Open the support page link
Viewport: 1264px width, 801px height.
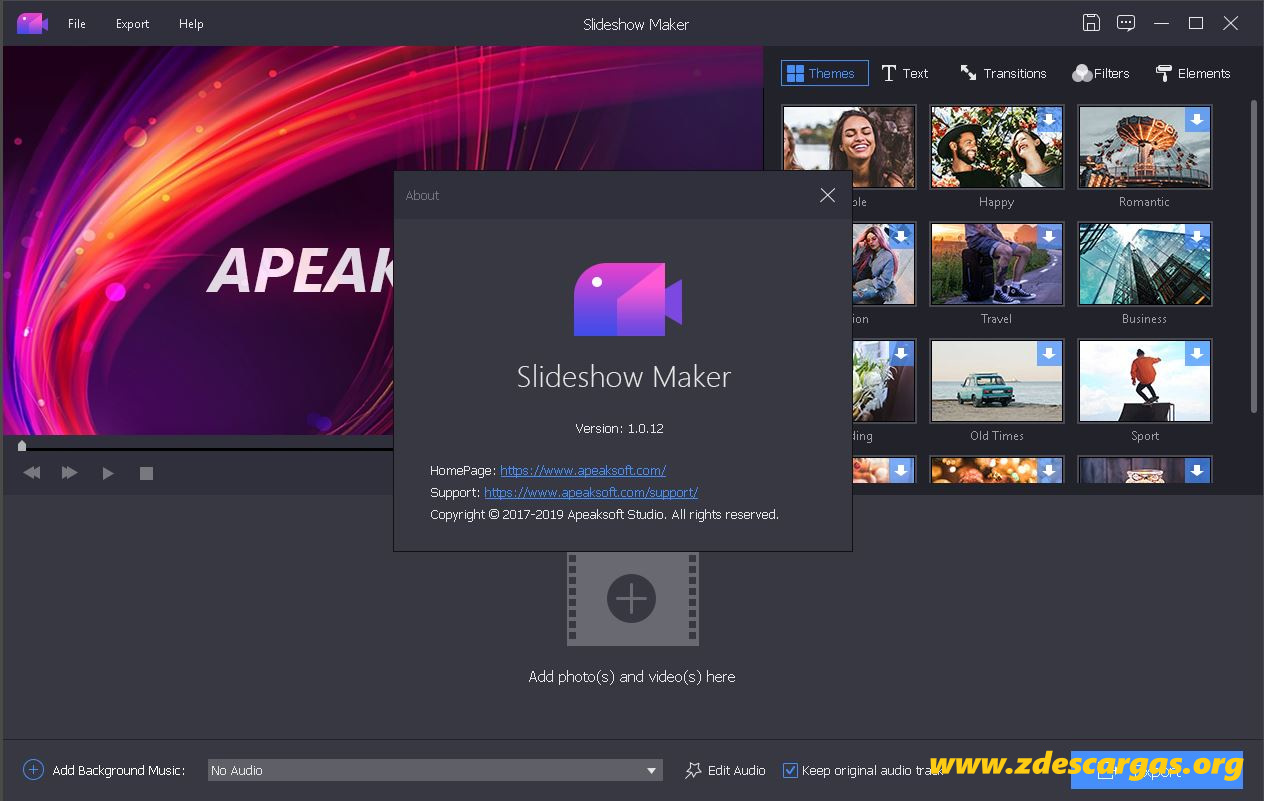(591, 492)
